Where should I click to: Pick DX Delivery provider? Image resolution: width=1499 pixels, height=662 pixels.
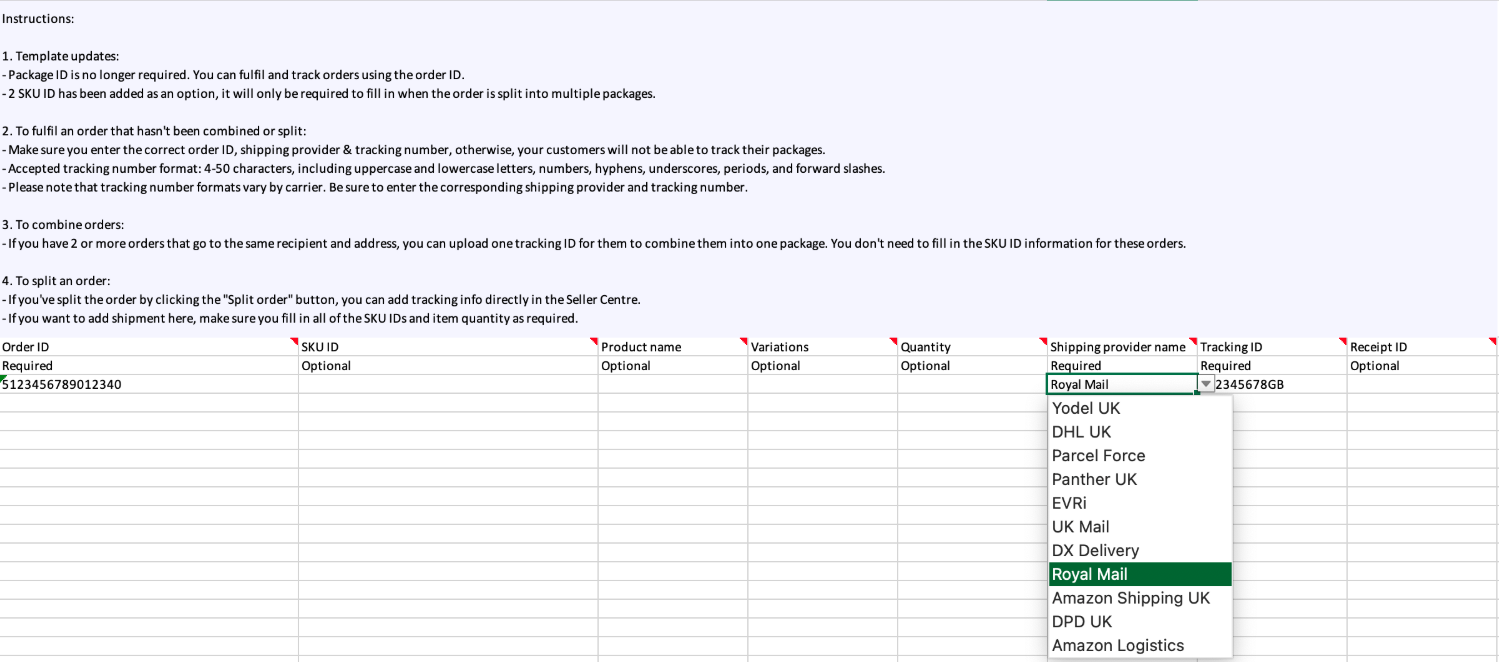1140,550
